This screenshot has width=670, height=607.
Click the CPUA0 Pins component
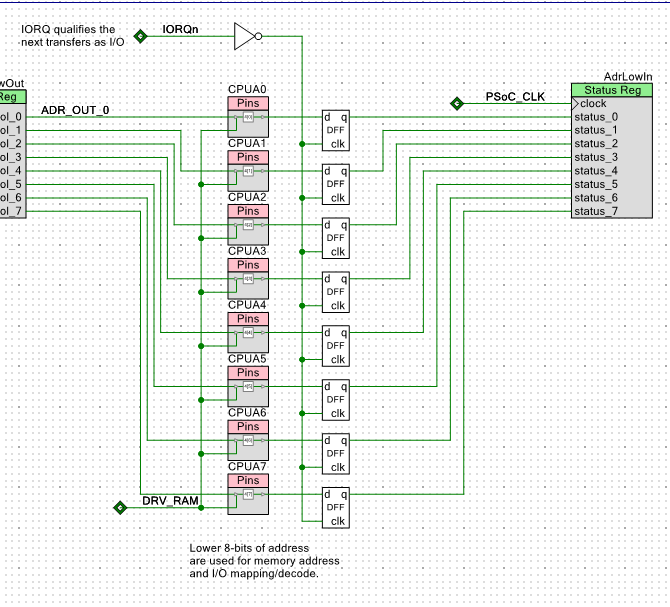pyautogui.click(x=247, y=117)
